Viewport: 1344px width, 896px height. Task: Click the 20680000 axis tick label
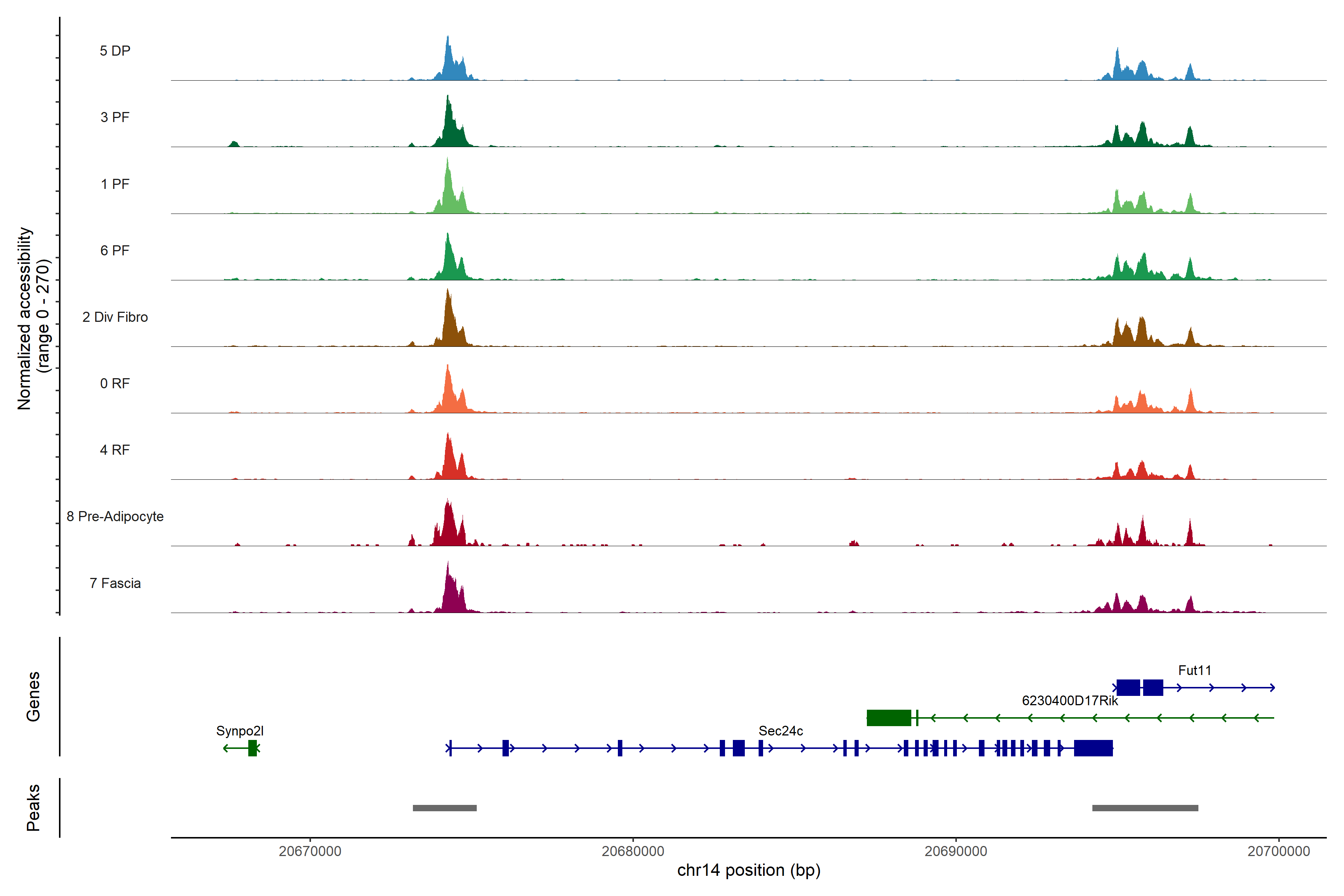pos(632,852)
